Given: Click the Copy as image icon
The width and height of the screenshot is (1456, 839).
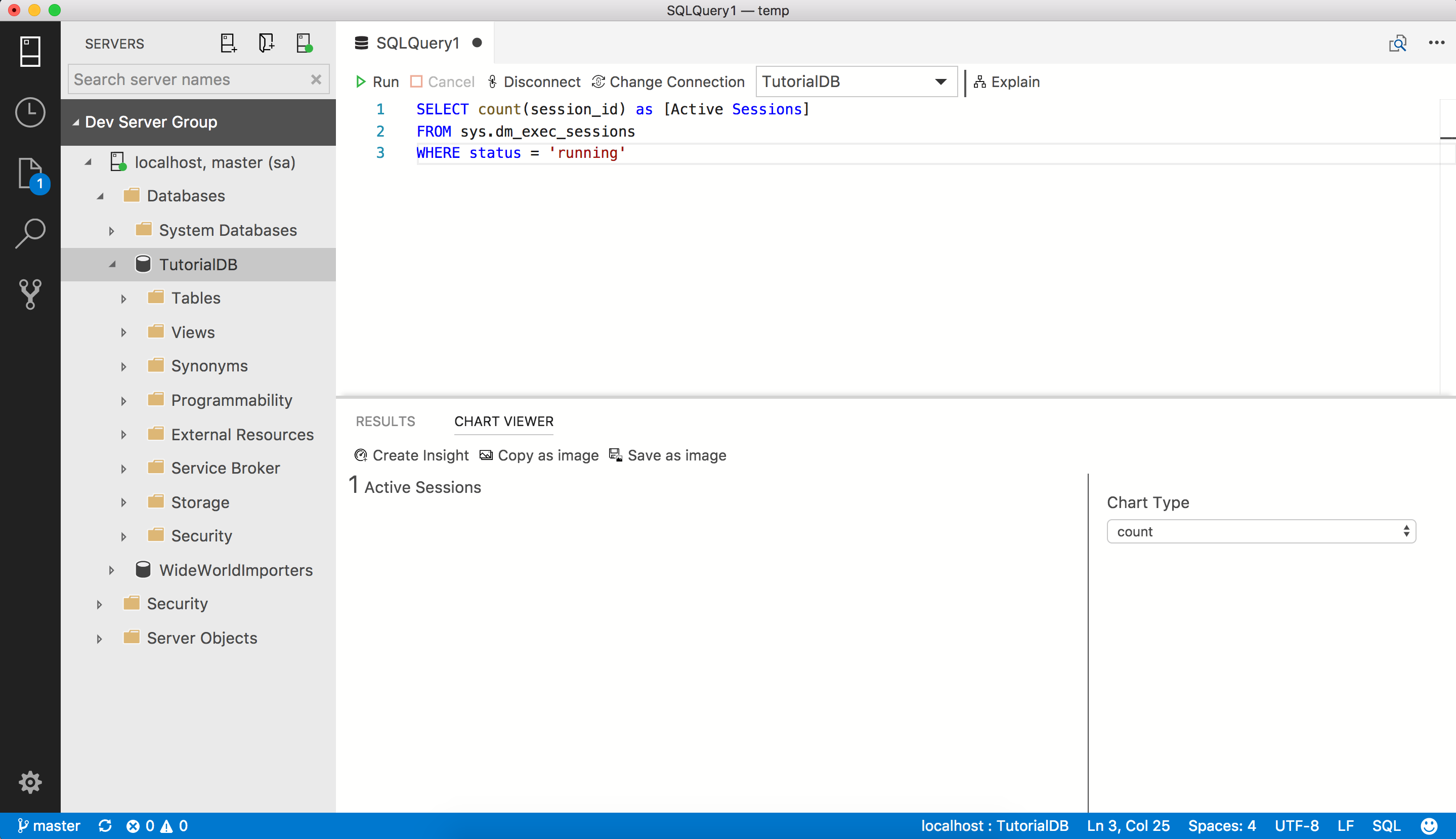Looking at the screenshot, I should (485, 455).
